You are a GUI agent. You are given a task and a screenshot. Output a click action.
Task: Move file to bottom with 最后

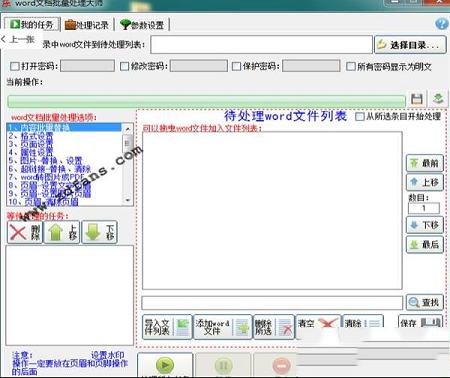point(425,244)
